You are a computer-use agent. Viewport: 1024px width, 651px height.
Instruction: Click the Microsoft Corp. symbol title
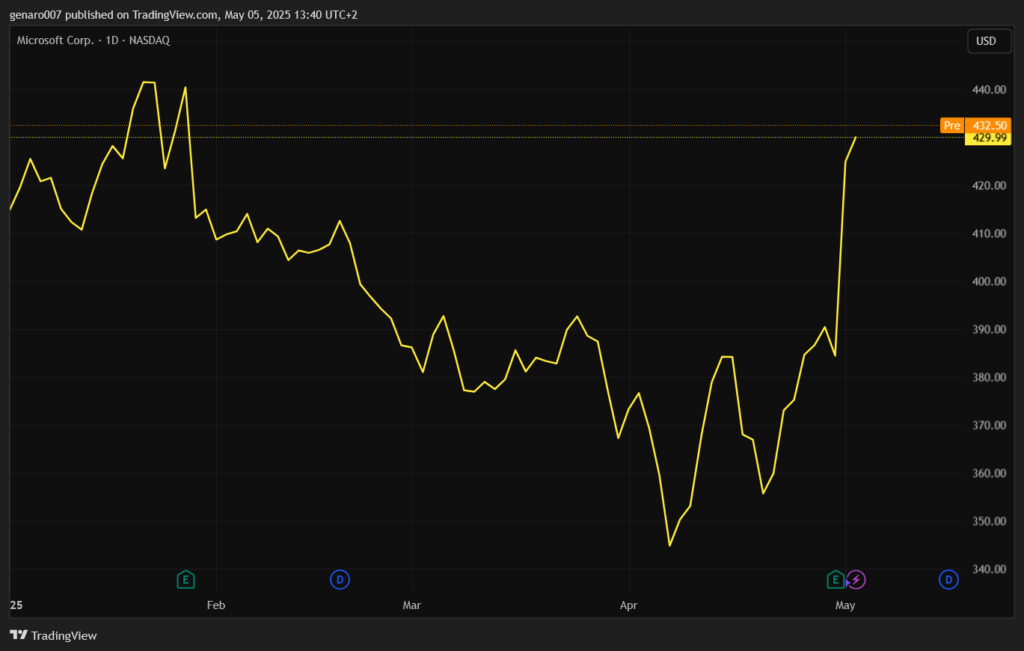55,40
